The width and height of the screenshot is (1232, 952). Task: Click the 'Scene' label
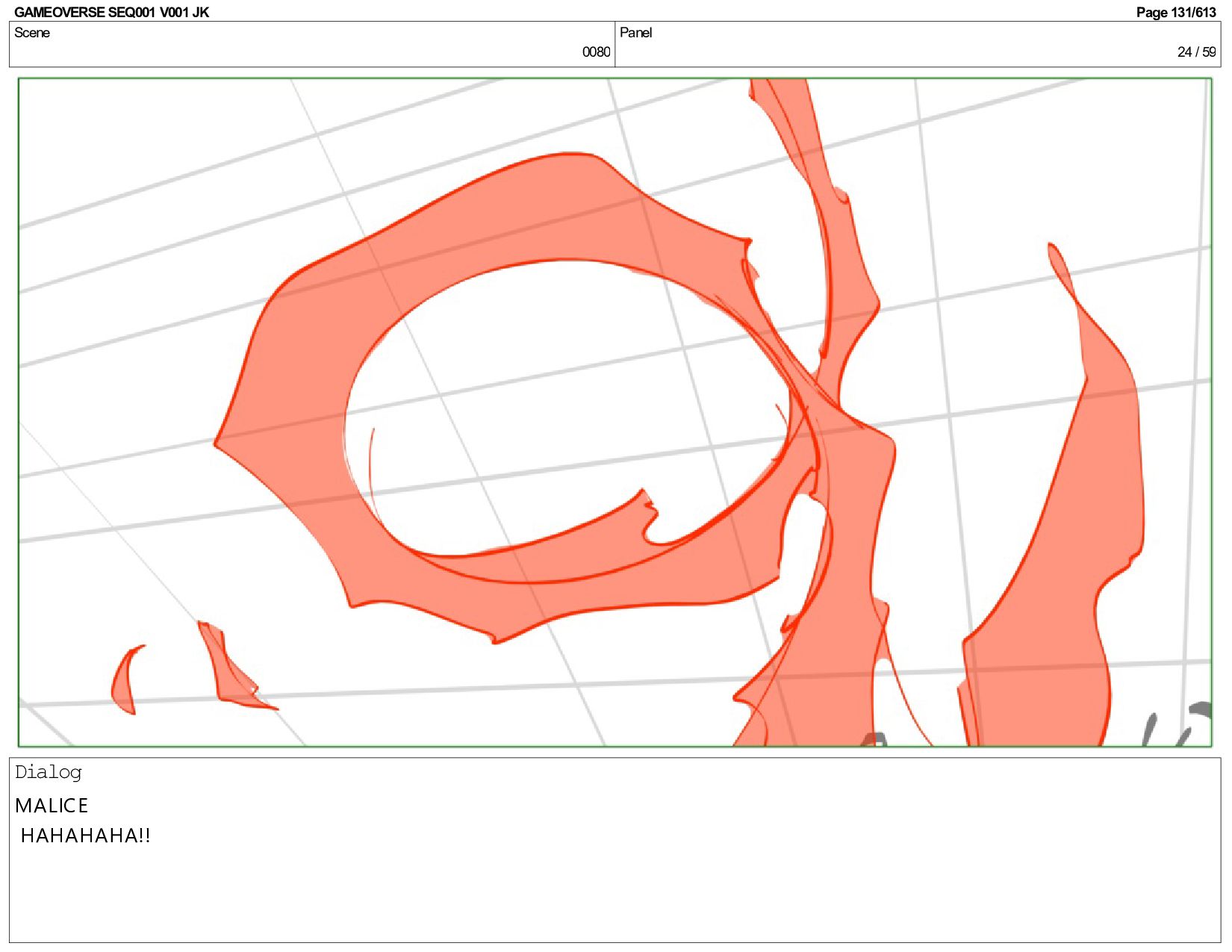(x=32, y=33)
